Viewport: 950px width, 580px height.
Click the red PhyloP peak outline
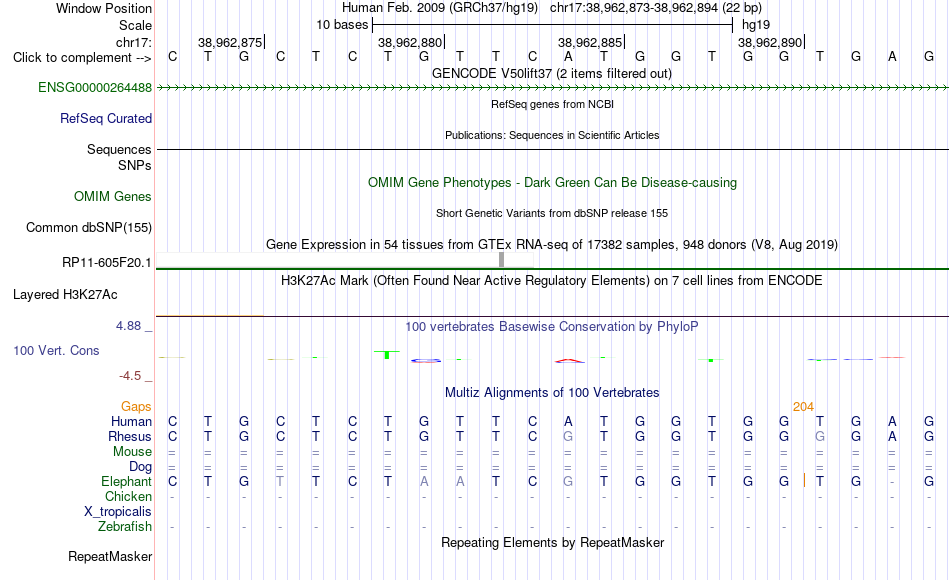pos(570,361)
